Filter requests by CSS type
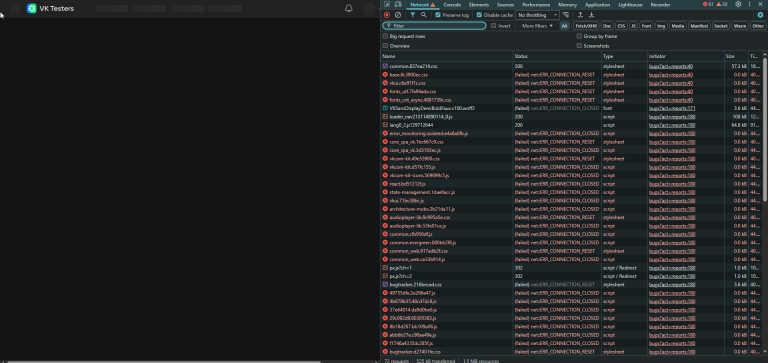 coord(621,26)
